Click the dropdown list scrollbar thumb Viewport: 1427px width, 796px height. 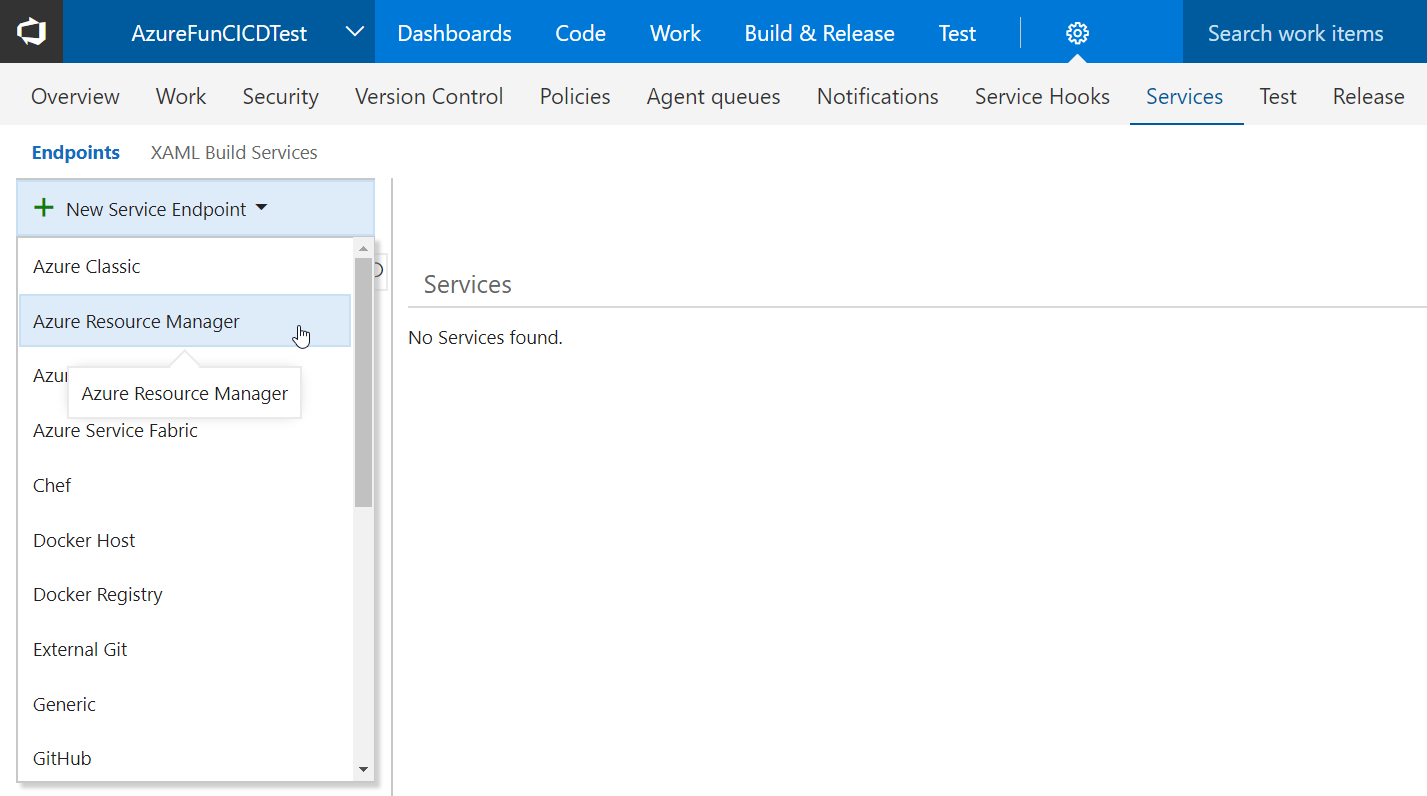point(363,382)
